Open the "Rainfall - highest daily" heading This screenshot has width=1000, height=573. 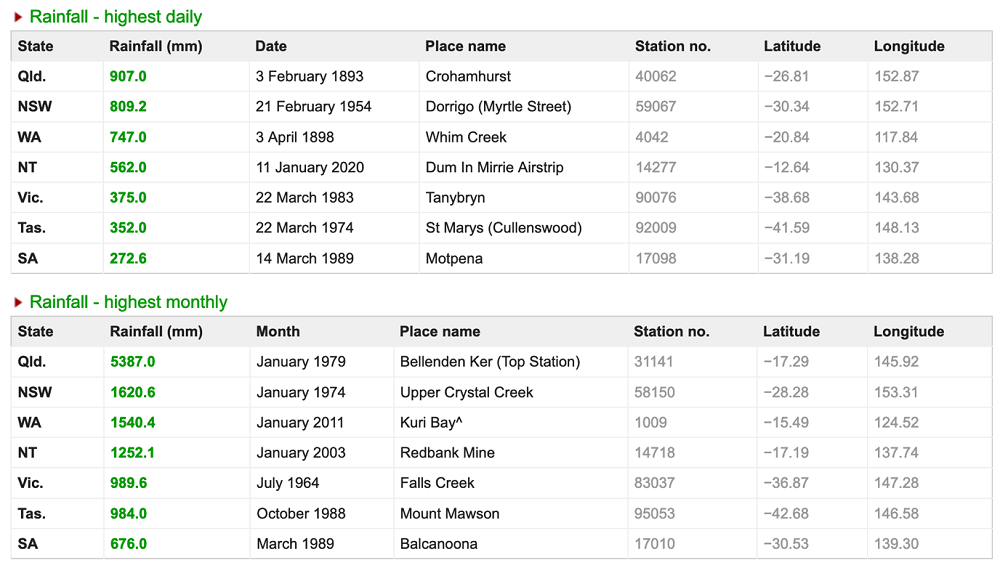pyautogui.click(x=115, y=17)
